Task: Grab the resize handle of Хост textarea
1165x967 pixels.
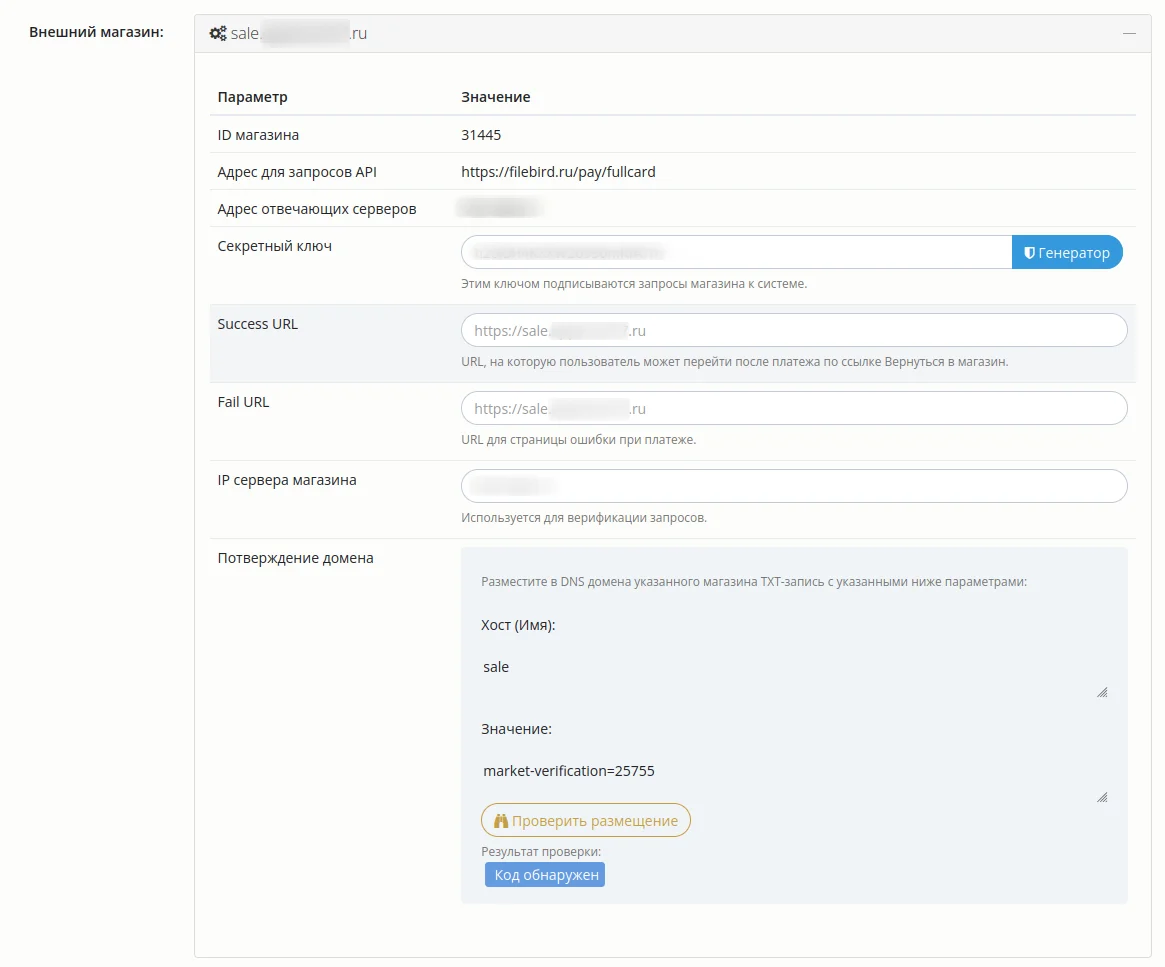Action: pyautogui.click(x=1102, y=692)
